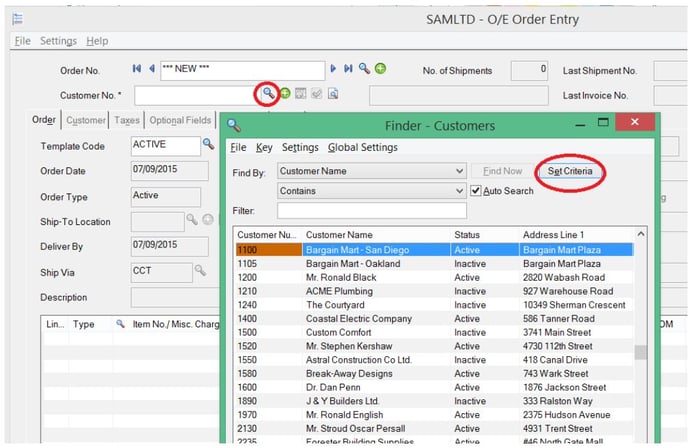Image resolution: width=694 pixels, height=448 pixels.
Task: Expand the Find By Customer Name dropdown
Action: click(459, 171)
